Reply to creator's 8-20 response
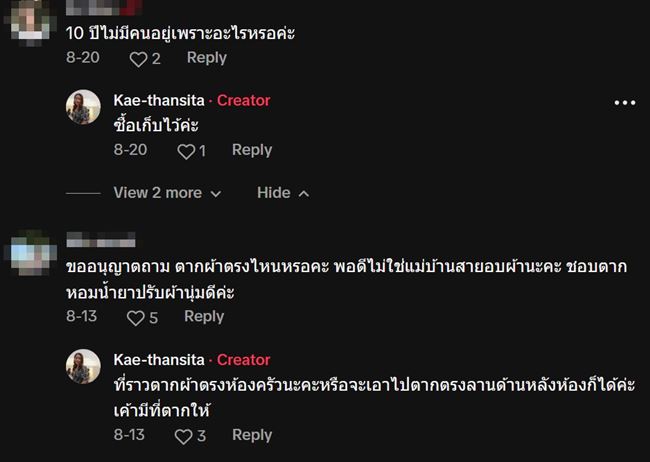 [x=252, y=150]
